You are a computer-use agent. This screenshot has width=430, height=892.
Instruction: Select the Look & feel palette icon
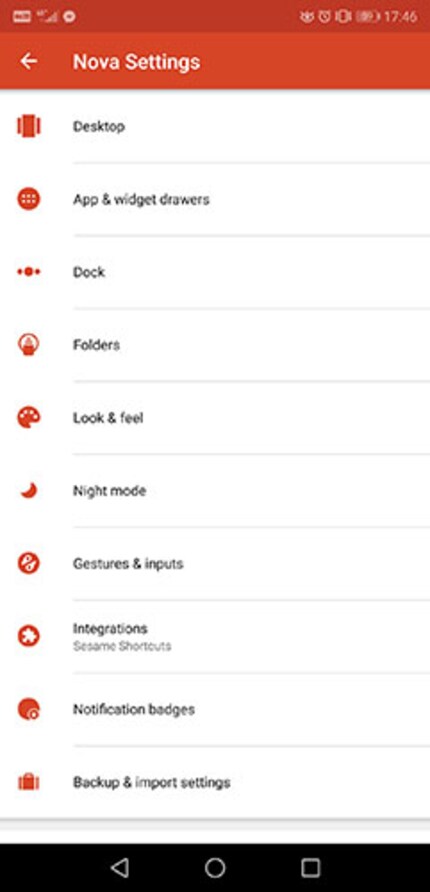pos(28,418)
